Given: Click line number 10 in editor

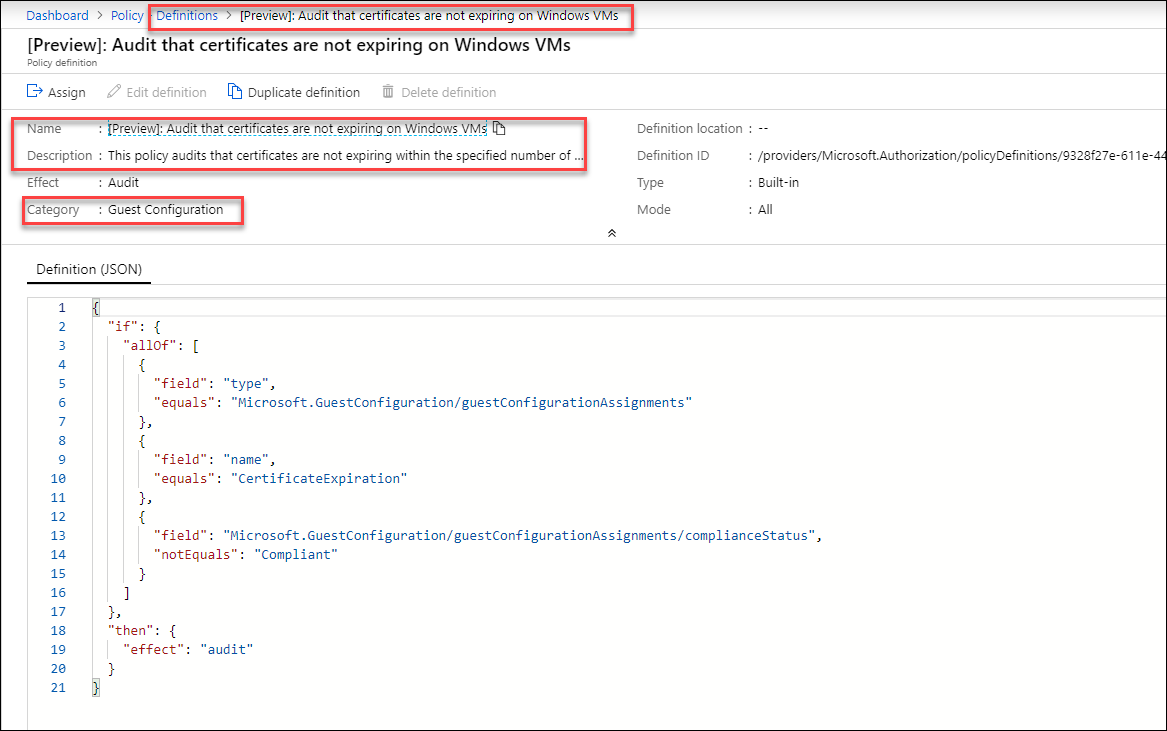Looking at the screenshot, I should pyautogui.click(x=58, y=479).
